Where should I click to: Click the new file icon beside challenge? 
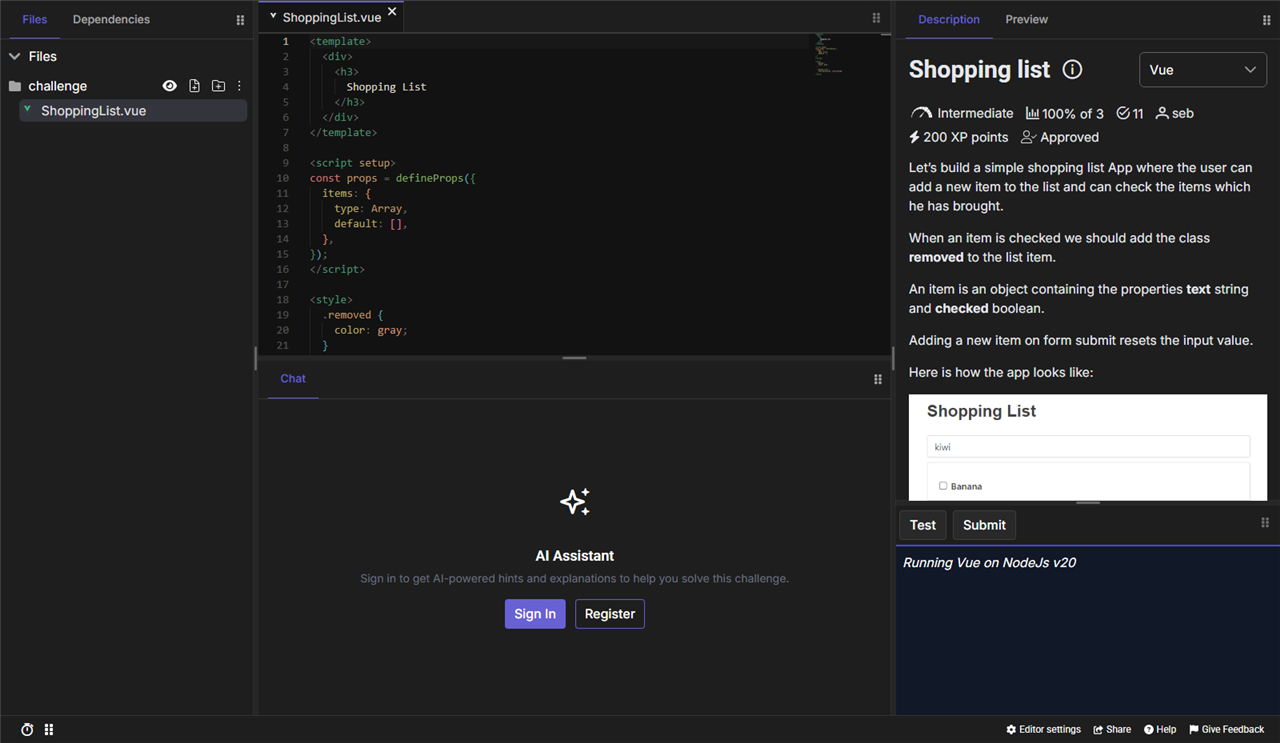tap(194, 86)
